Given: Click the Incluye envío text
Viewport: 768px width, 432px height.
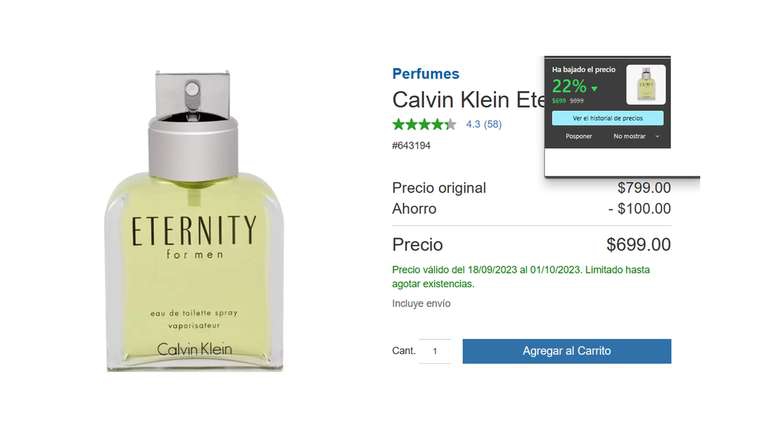Looking at the screenshot, I should (x=421, y=304).
